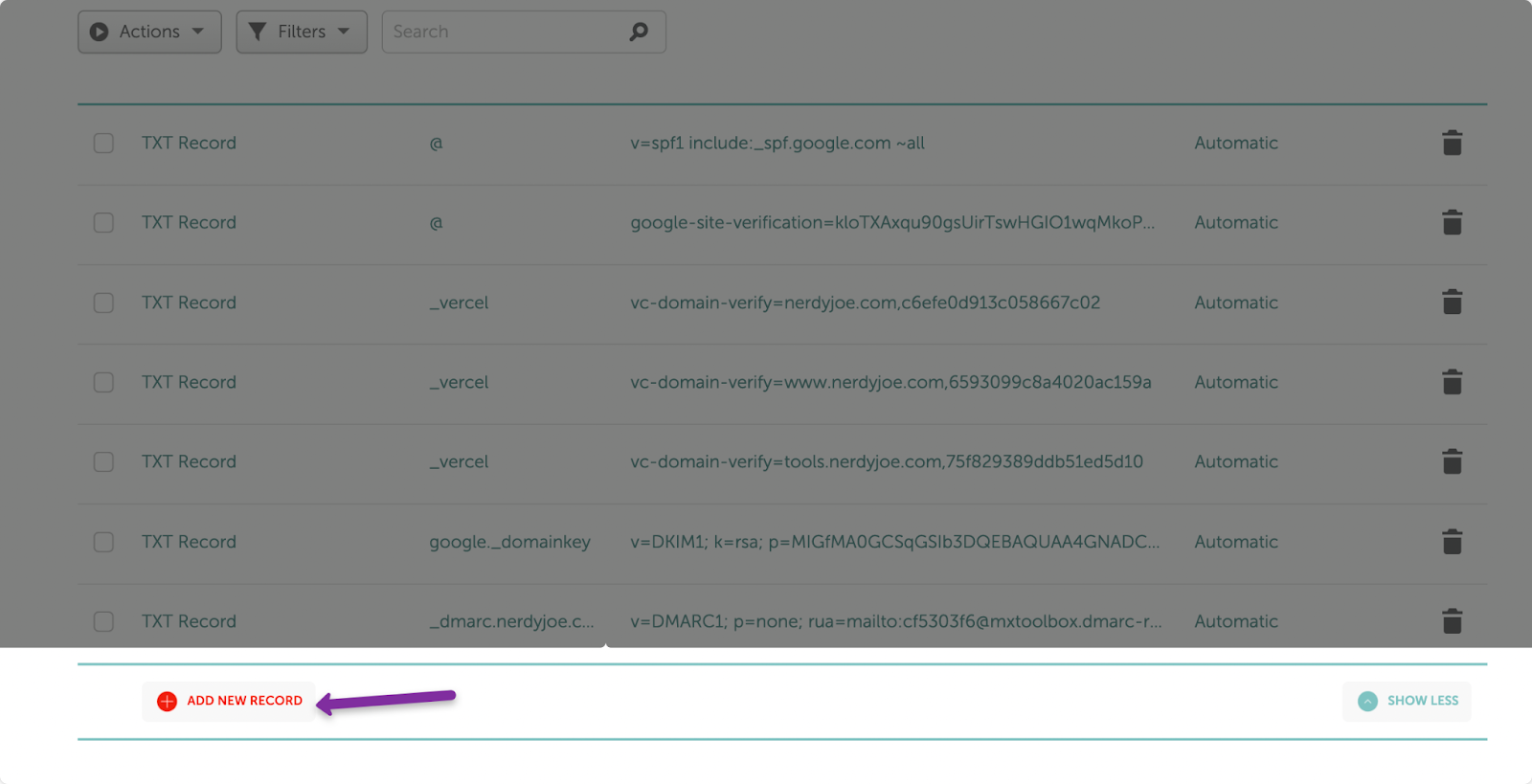The width and height of the screenshot is (1532, 784).
Task: Click the google-site-verification value text
Action: 892,222
